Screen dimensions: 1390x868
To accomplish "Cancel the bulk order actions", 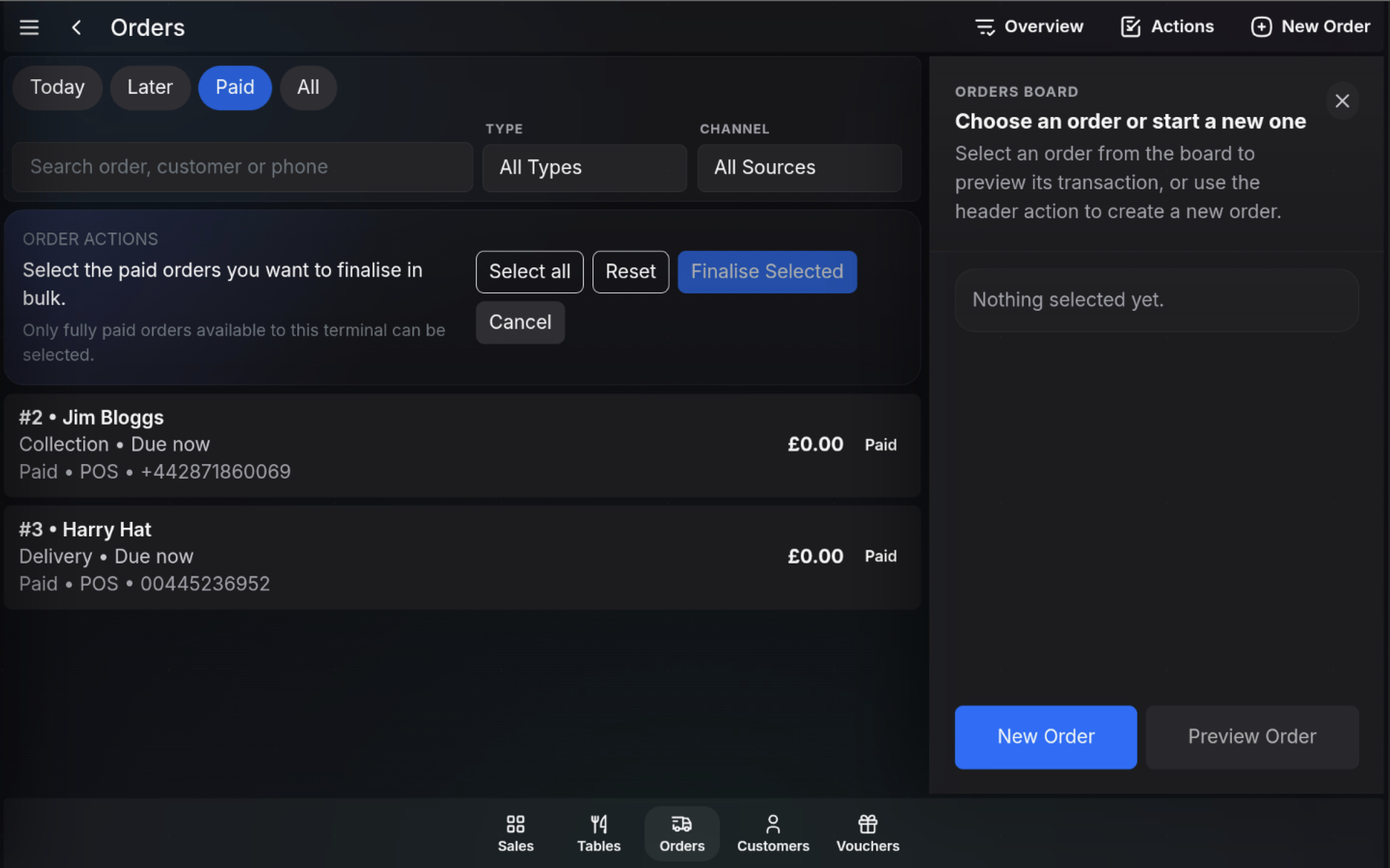I will click(520, 323).
